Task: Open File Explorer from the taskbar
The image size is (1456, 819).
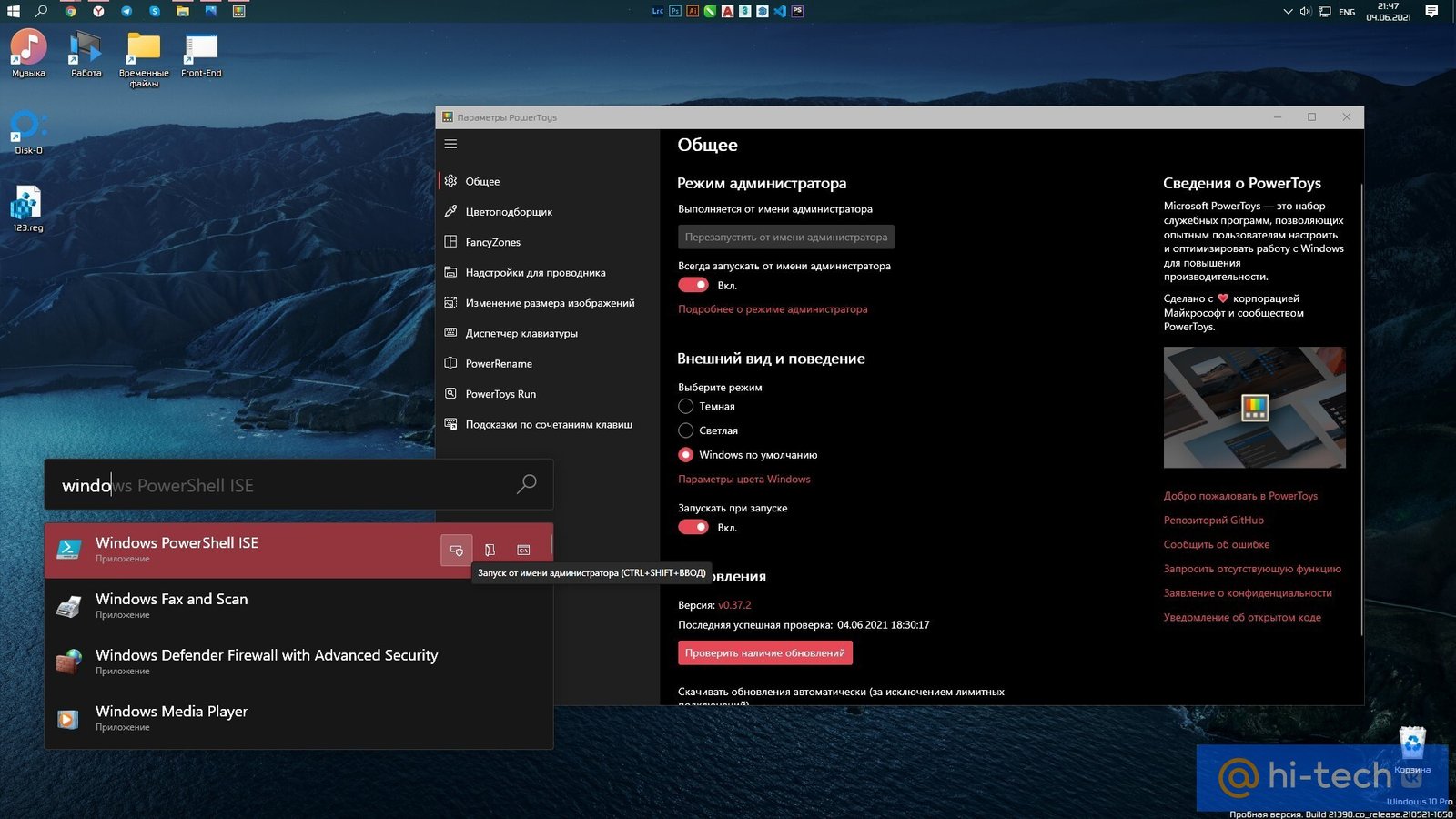Action: [x=183, y=11]
